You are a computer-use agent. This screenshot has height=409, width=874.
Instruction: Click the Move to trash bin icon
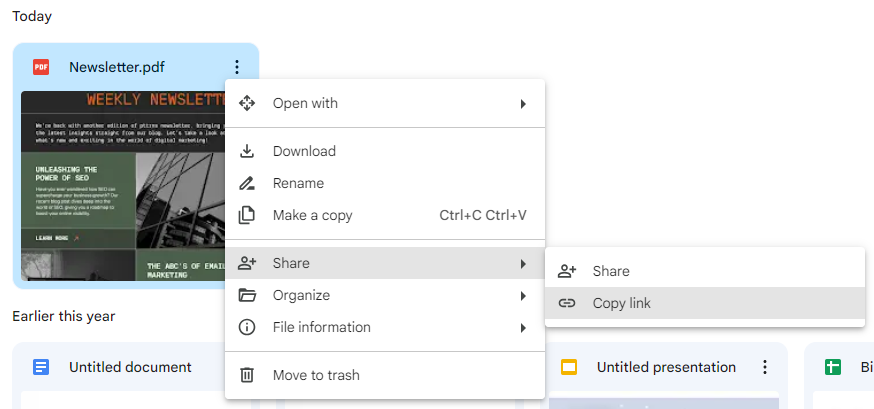pos(246,375)
